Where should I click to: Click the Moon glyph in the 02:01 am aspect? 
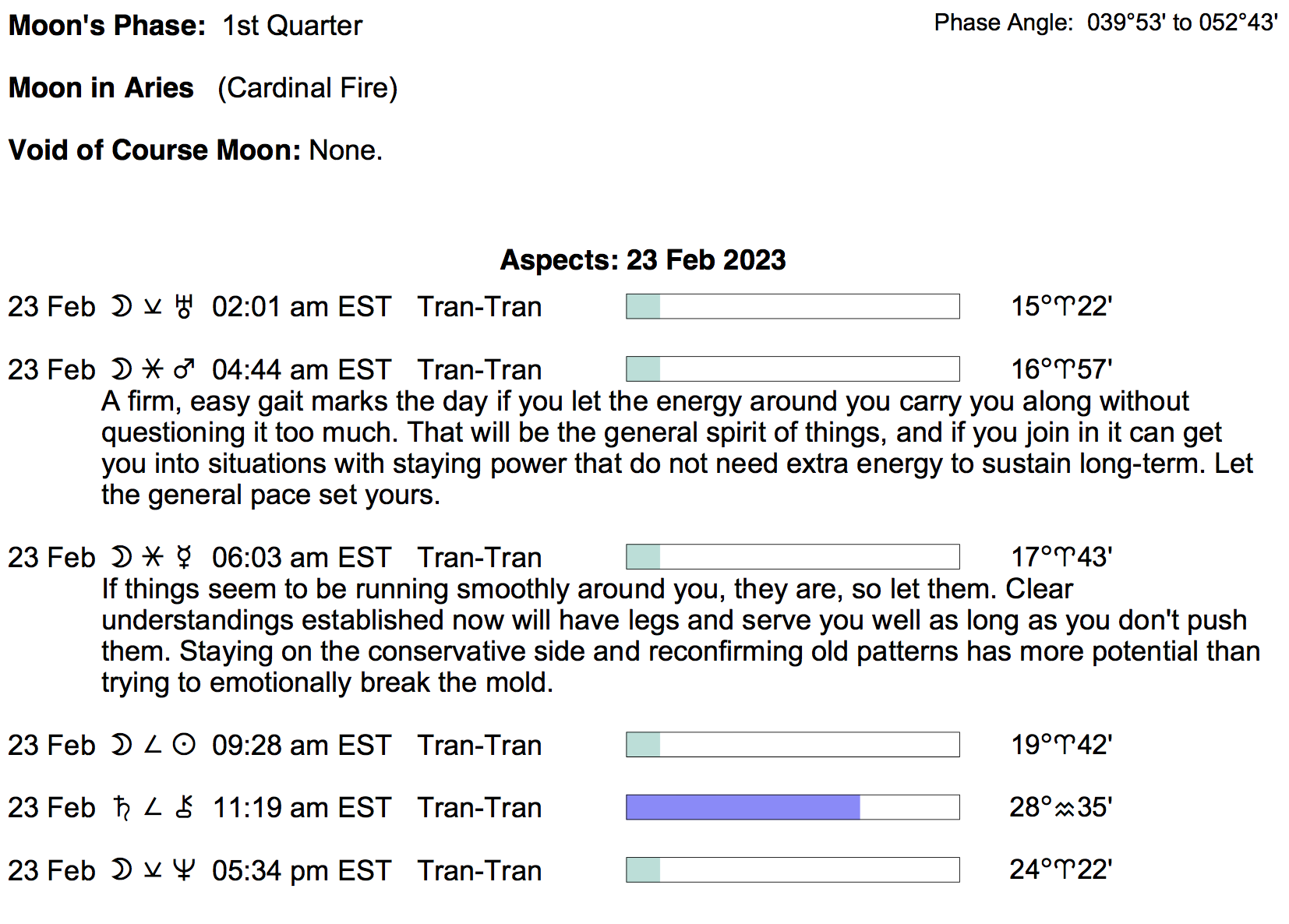click(x=121, y=307)
